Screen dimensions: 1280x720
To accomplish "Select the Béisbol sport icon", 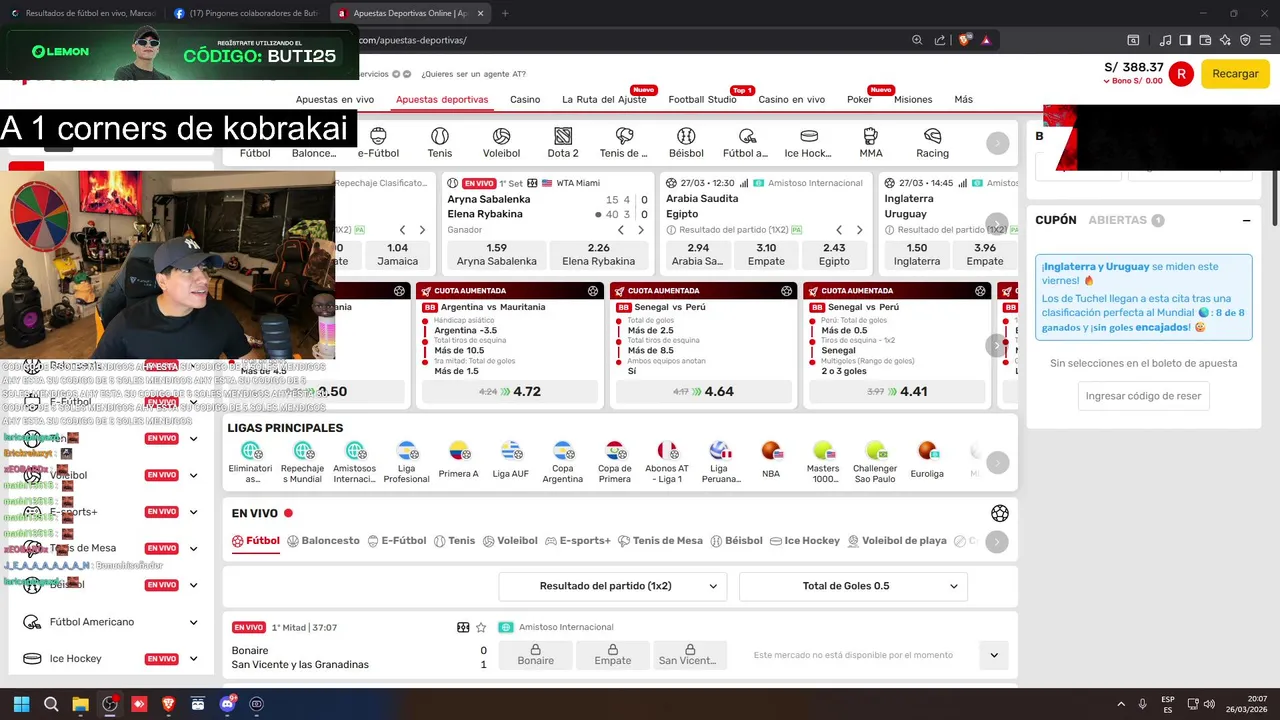I will click(686, 143).
